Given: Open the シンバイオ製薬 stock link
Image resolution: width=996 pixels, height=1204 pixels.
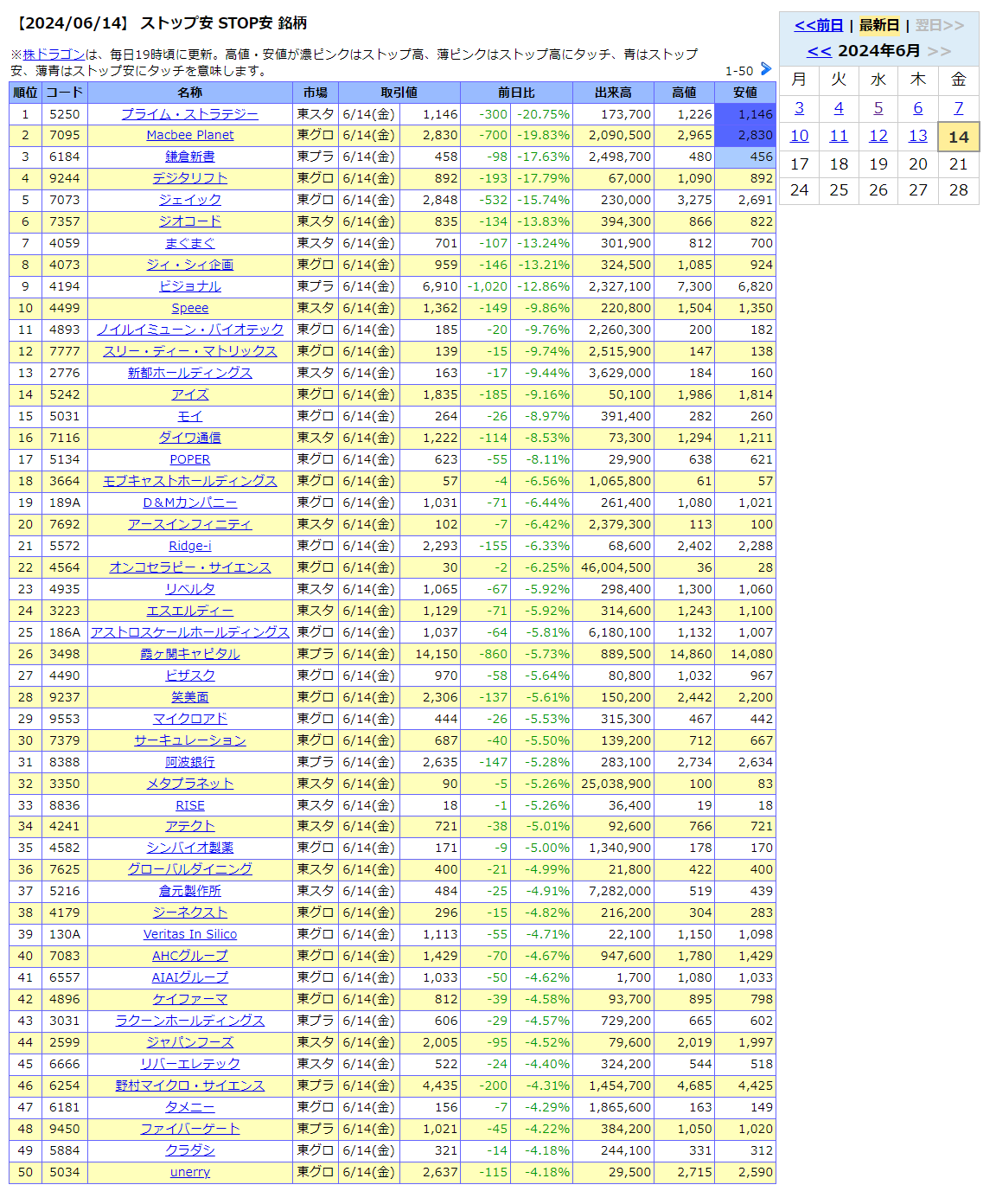Looking at the screenshot, I should click(x=190, y=849).
